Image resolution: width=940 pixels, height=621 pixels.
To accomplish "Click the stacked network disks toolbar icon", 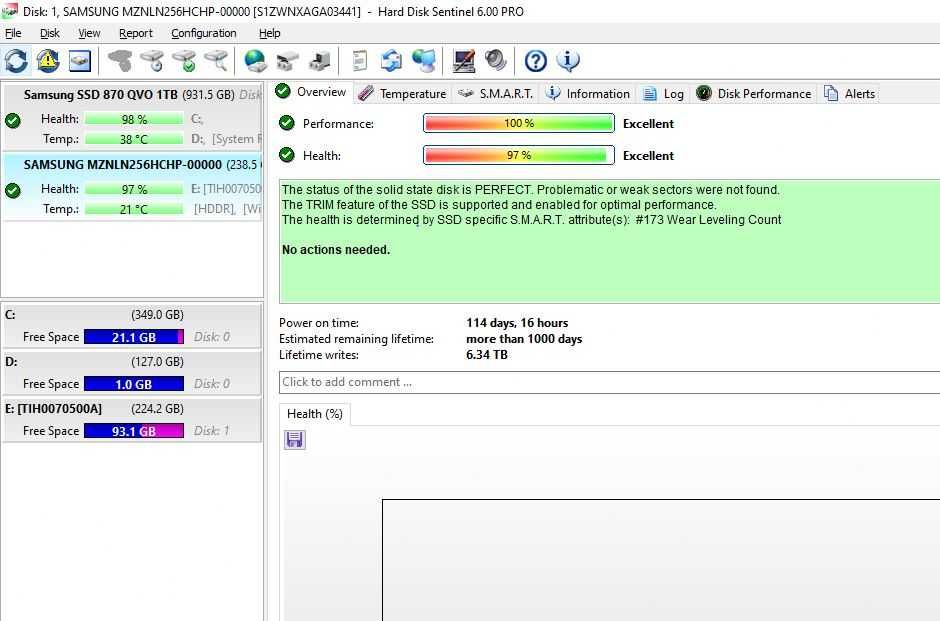I will pos(287,61).
